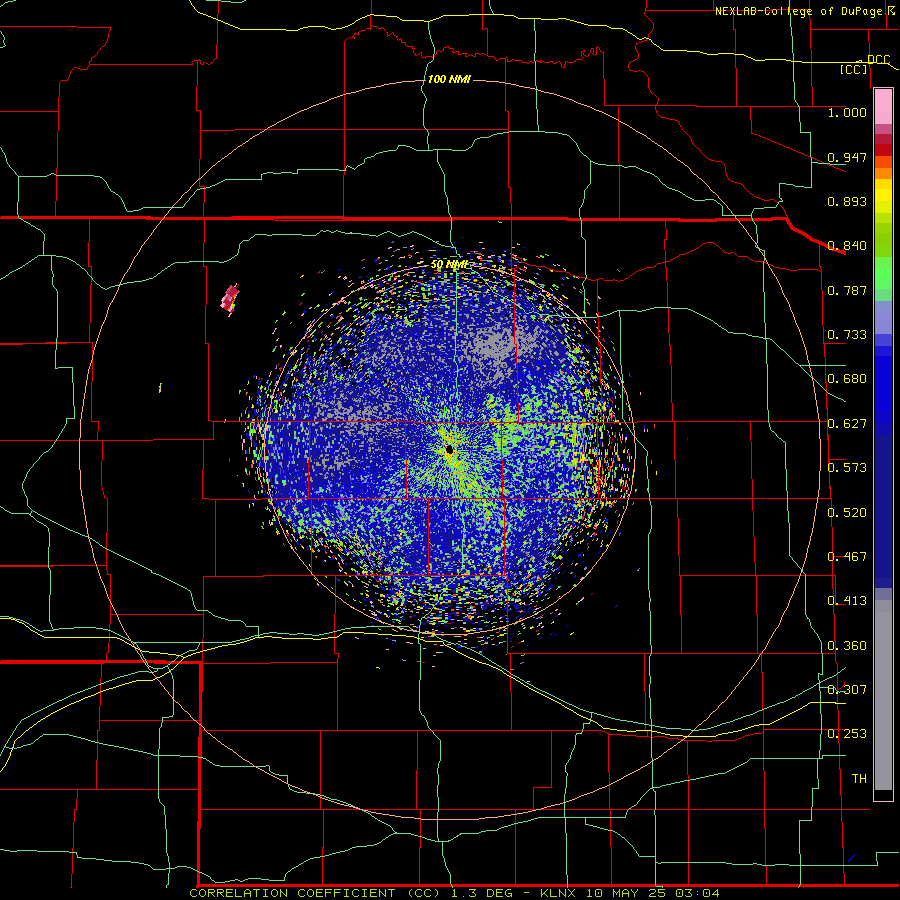Pick the gray segment of the color bar
This screenshot has width=900, height=900.
[x=883, y=695]
